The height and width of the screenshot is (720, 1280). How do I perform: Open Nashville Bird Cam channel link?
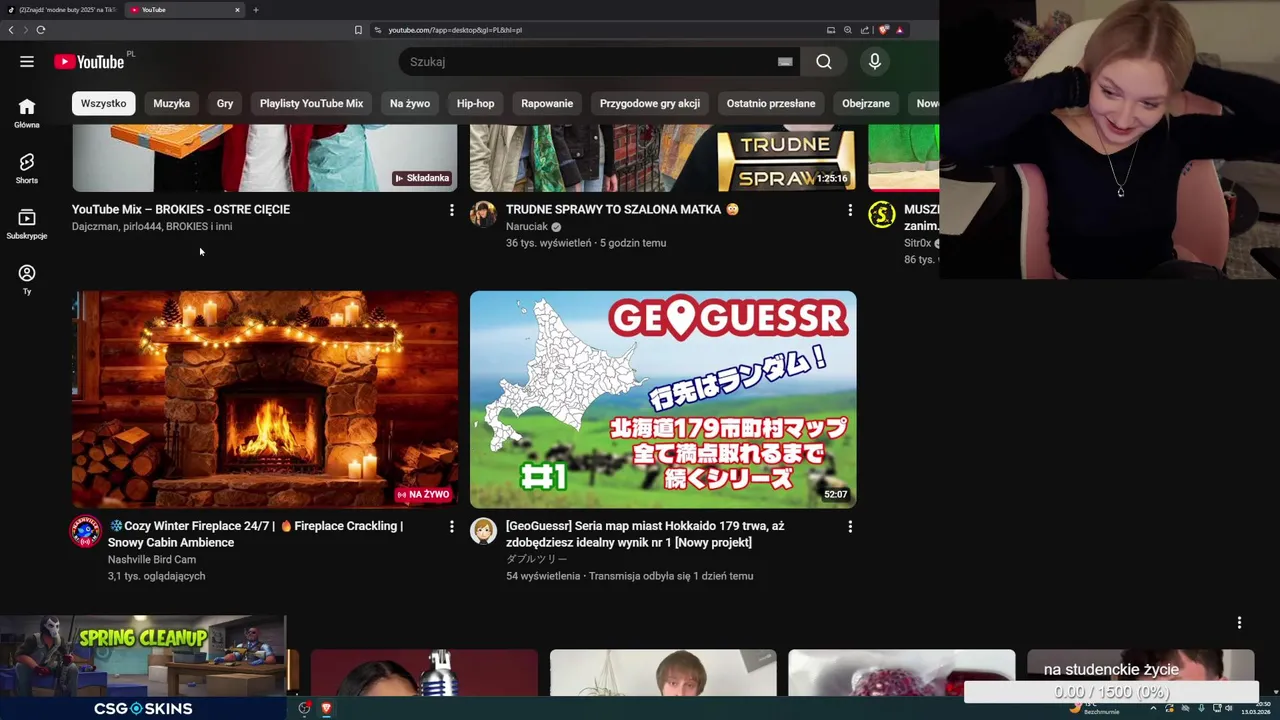pos(152,560)
